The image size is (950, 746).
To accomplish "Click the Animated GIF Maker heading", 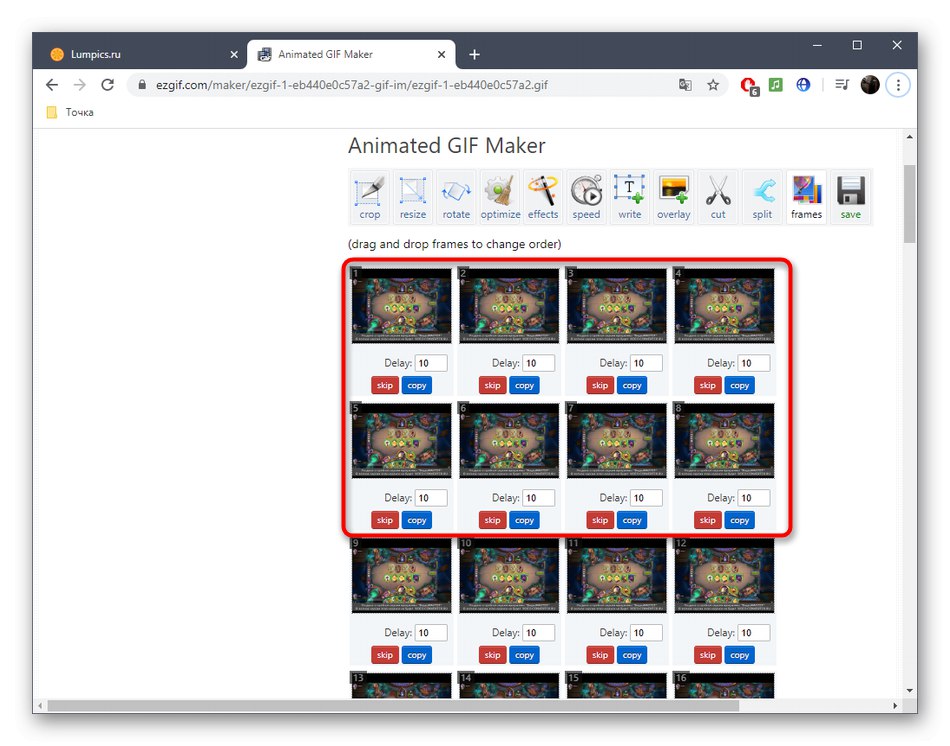I will click(447, 146).
